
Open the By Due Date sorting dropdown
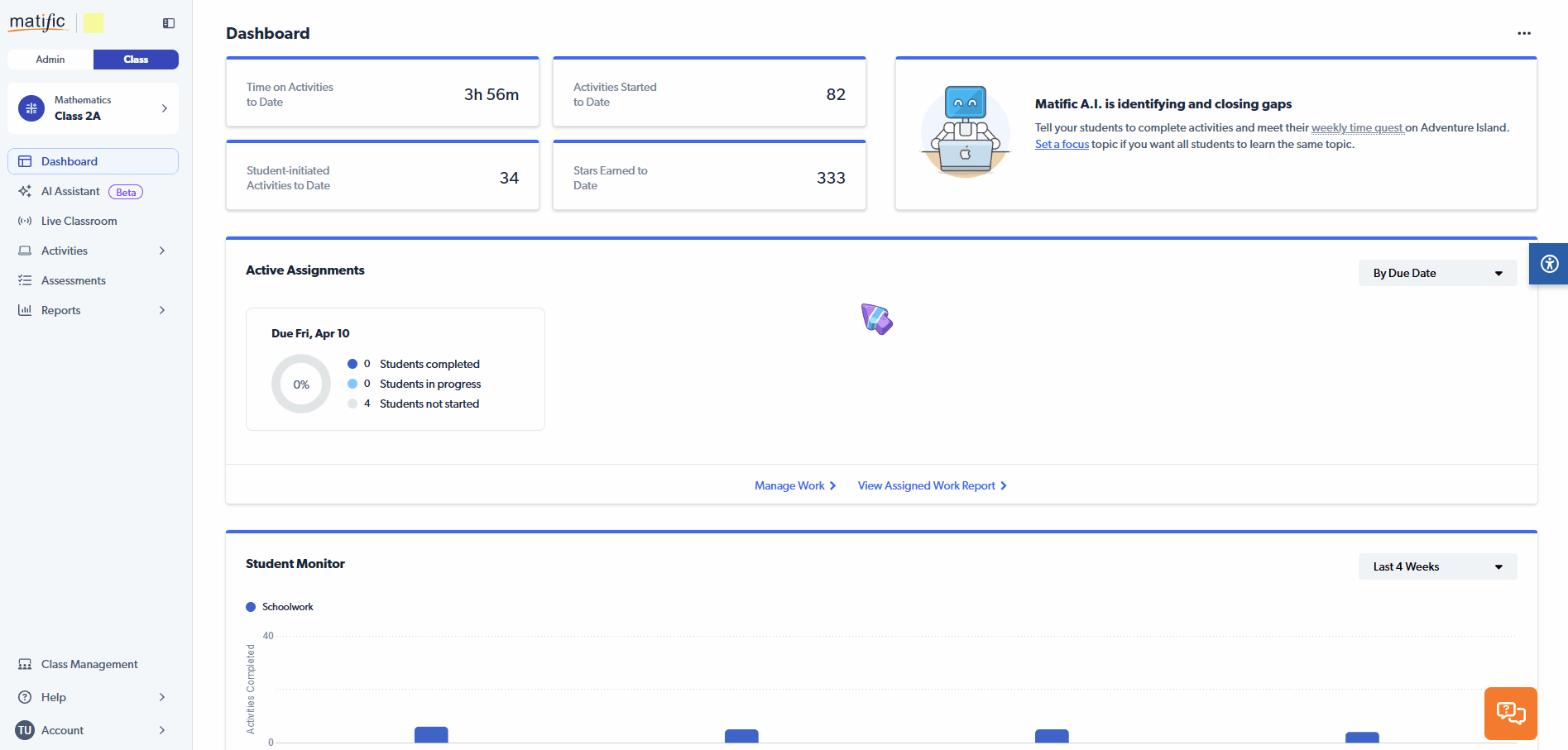click(x=1437, y=273)
